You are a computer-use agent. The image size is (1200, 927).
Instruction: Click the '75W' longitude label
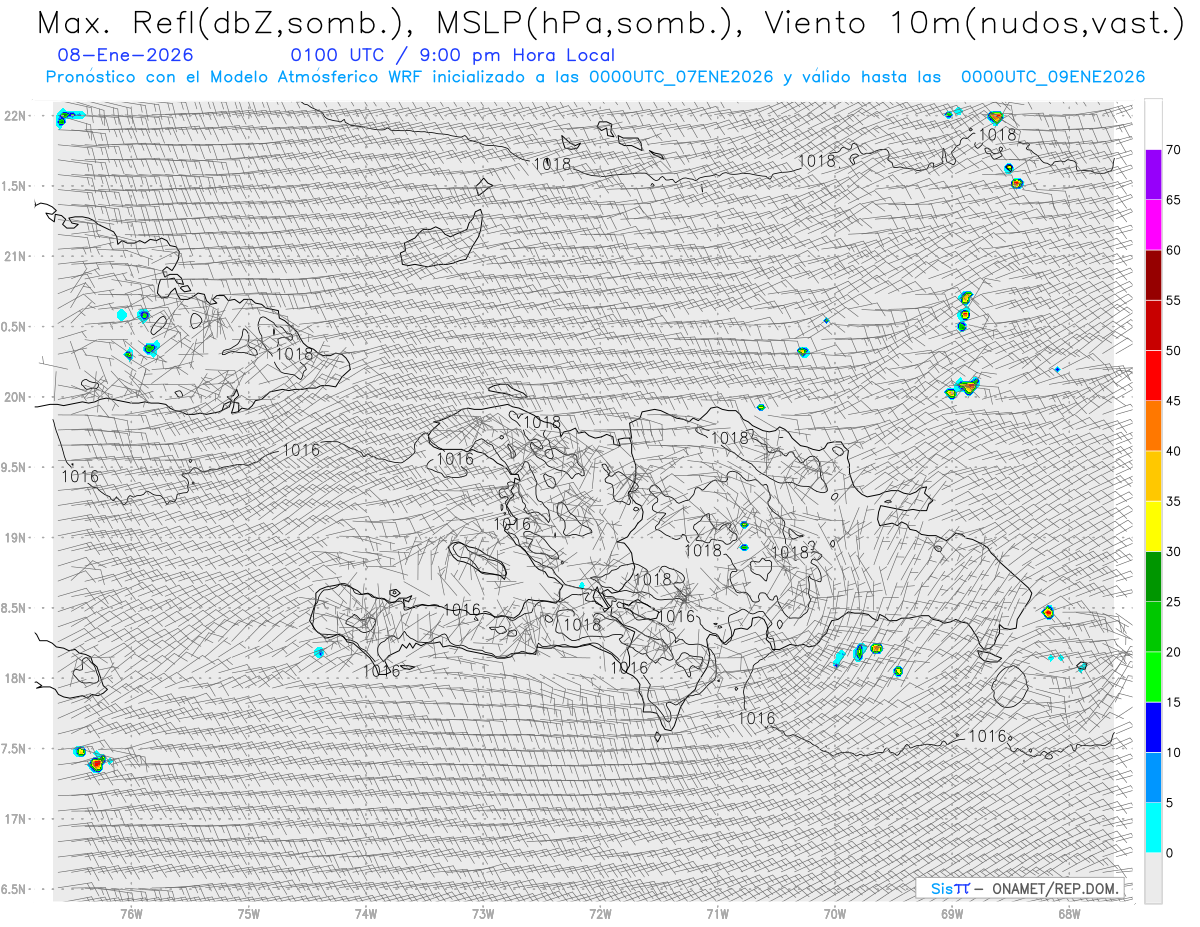click(x=249, y=913)
